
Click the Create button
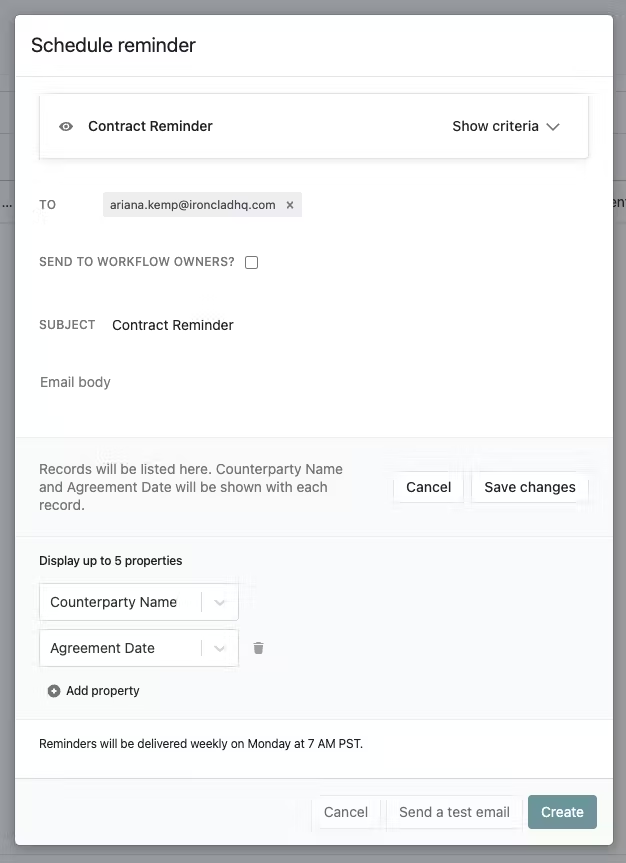(x=562, y=812)
